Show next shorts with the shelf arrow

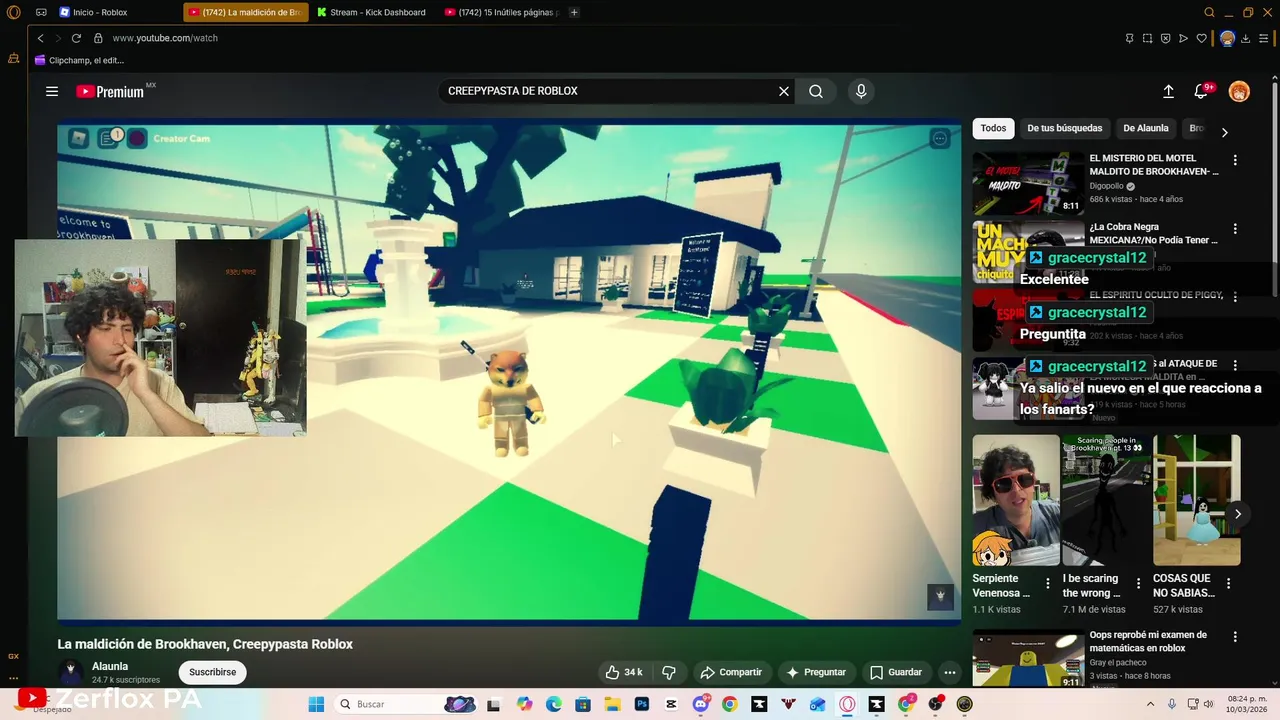1238,514
